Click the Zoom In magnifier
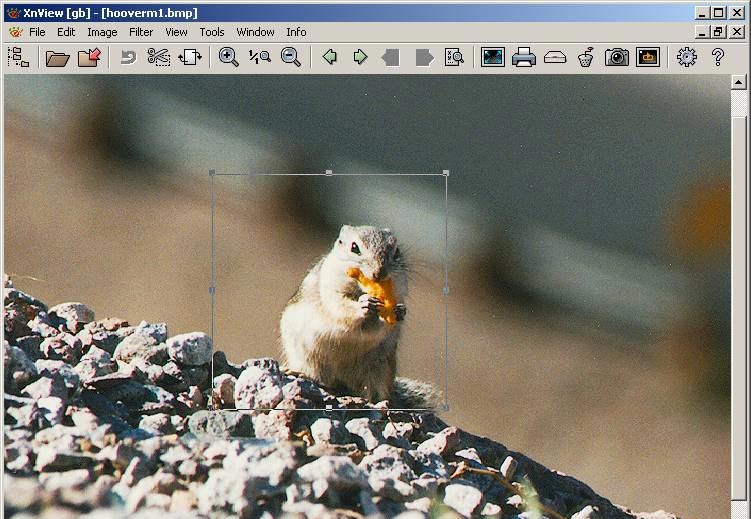Screen dimensions: 751x519 (x=229, y=57)
